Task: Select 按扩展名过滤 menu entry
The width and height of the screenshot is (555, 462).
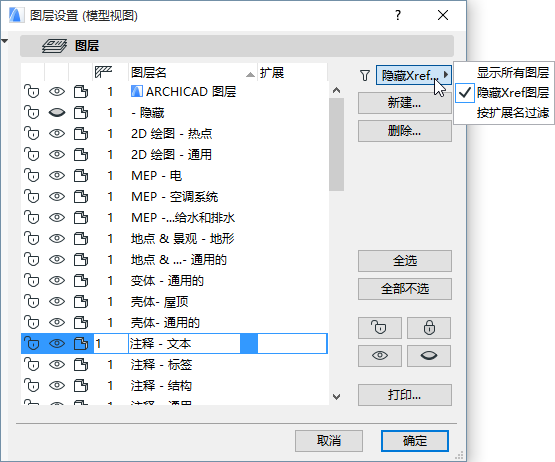Action: point(513,113)
